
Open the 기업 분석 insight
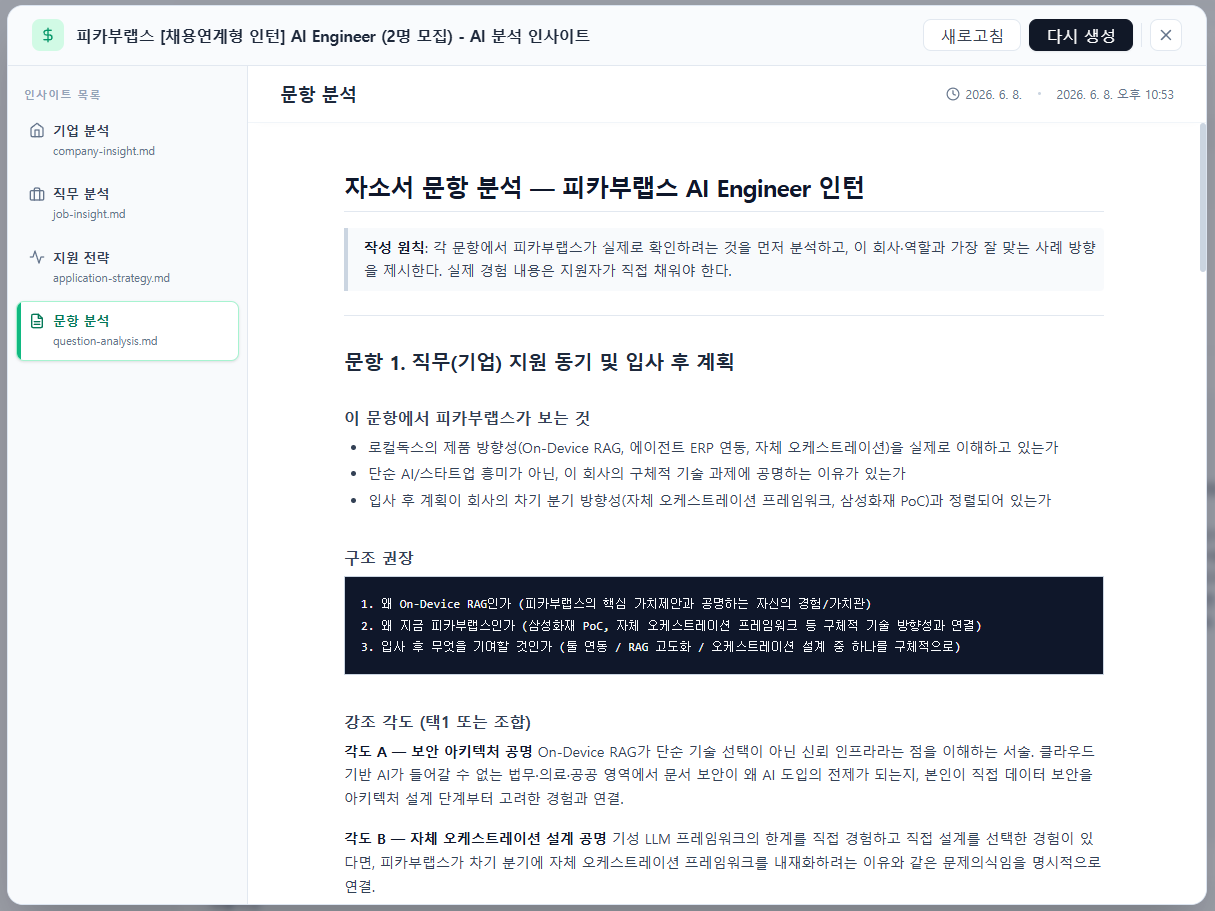128,140
